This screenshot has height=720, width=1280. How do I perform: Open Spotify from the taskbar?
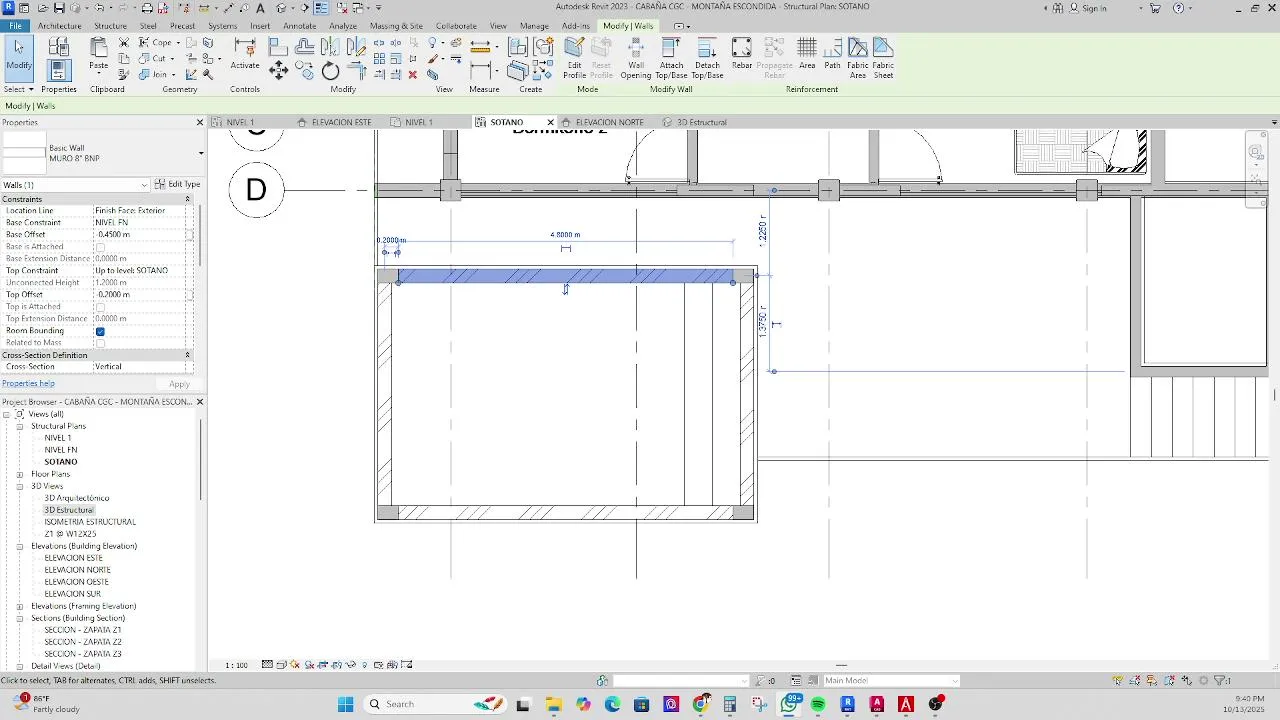pyautogui.click(x=818, y=704)
